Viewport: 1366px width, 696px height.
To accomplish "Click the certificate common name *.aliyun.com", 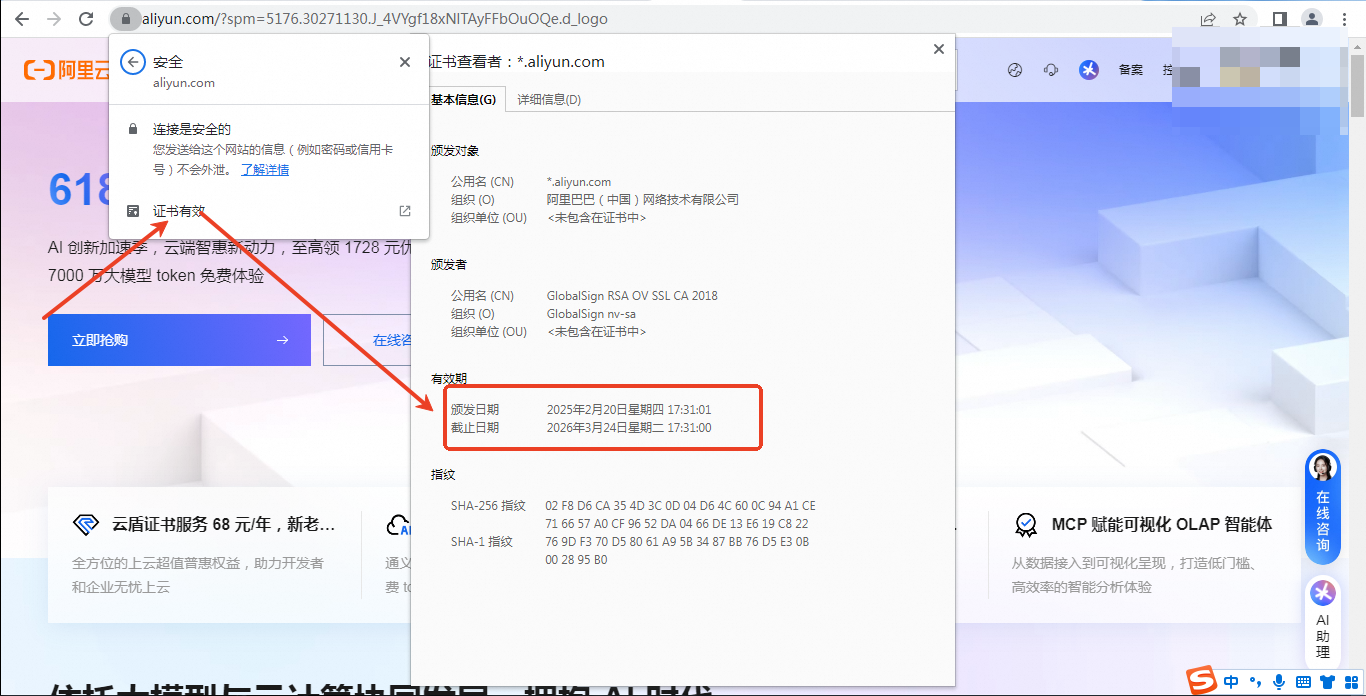I will click(x=578, y=182).
